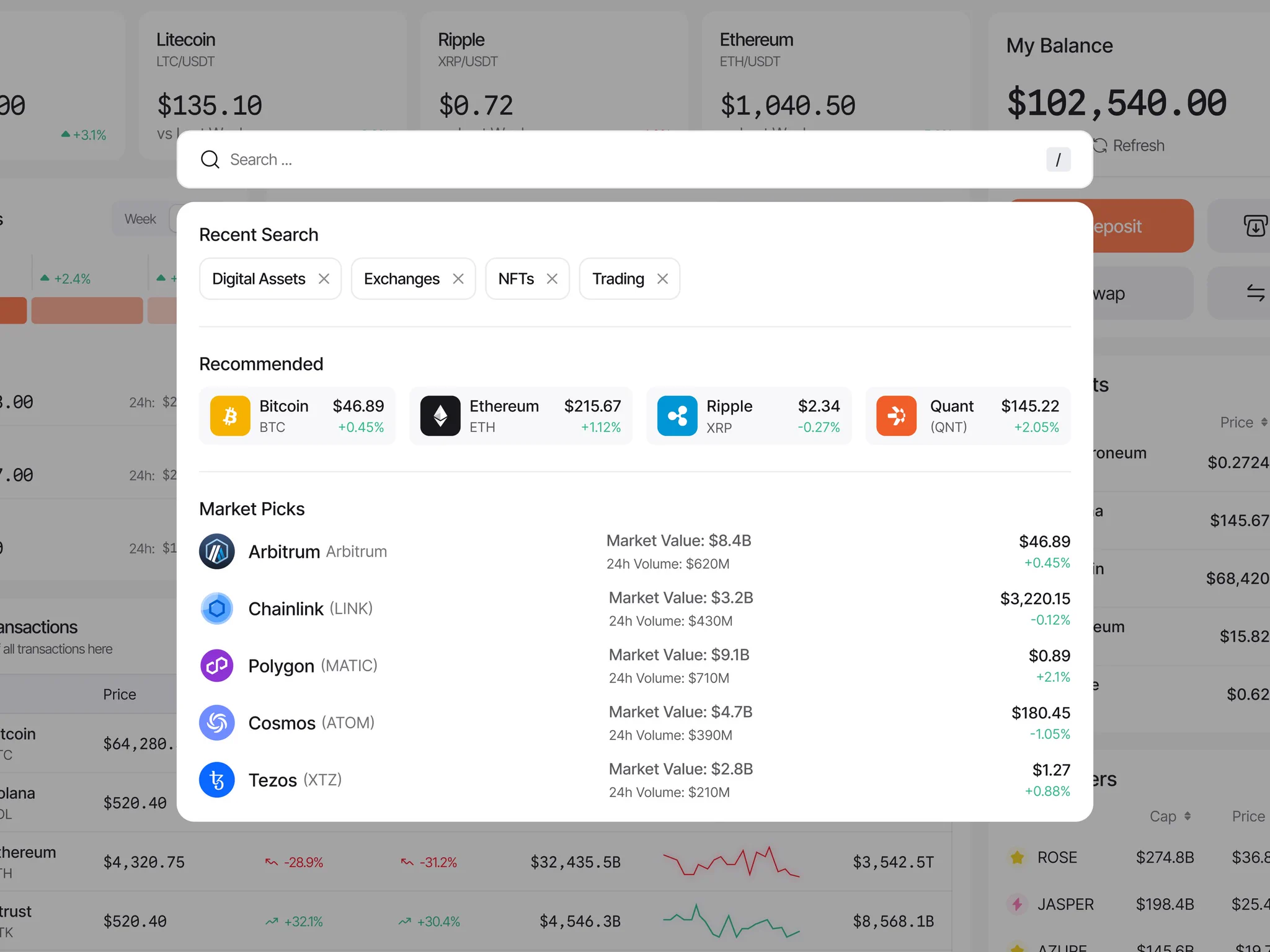The image size is (1270, 952).
Task: Open the Quant (QNT) recommended card
Action: 968,416
